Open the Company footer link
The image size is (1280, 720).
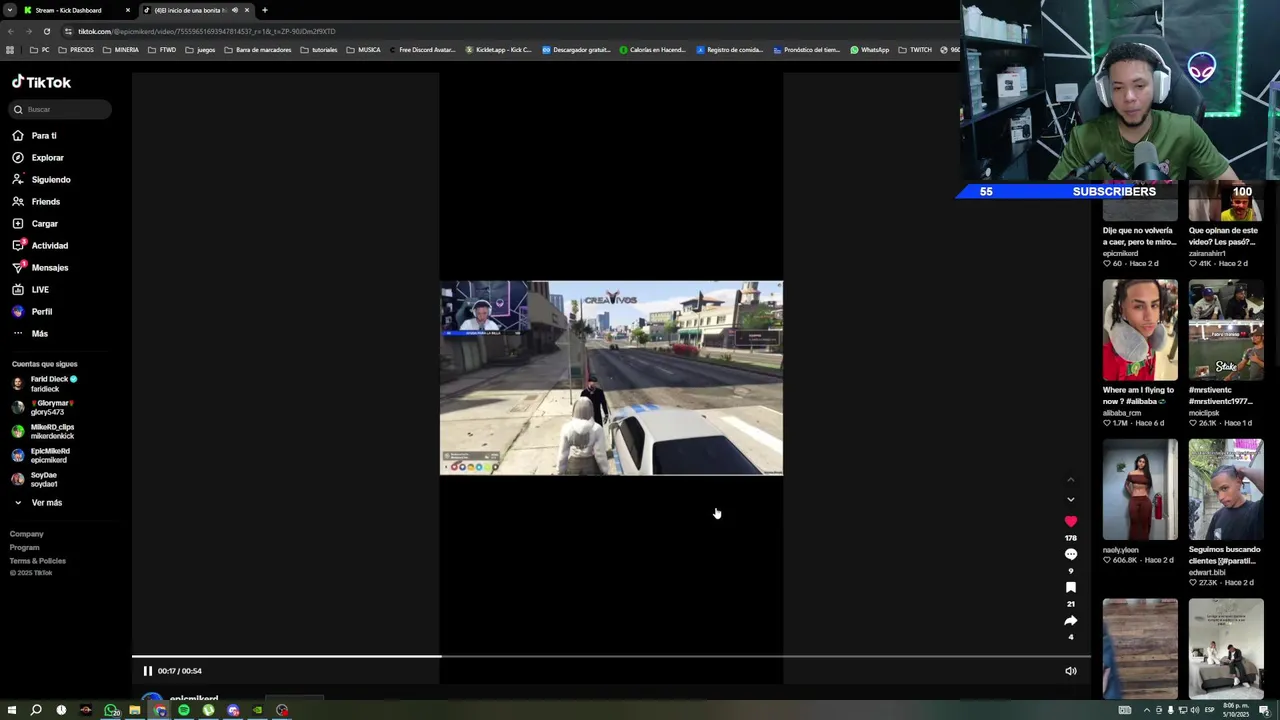pyautogui.click(x=27, y=534)
